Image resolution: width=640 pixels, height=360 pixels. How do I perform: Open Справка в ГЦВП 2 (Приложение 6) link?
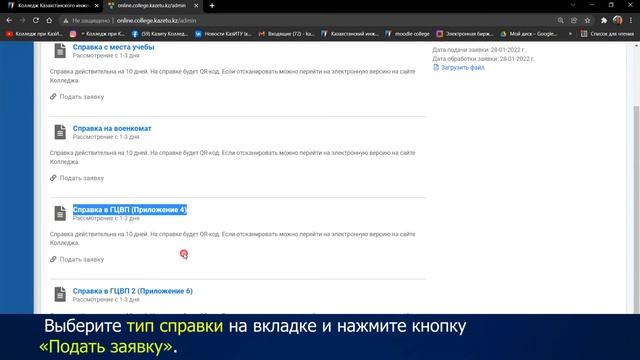(133, 291)
